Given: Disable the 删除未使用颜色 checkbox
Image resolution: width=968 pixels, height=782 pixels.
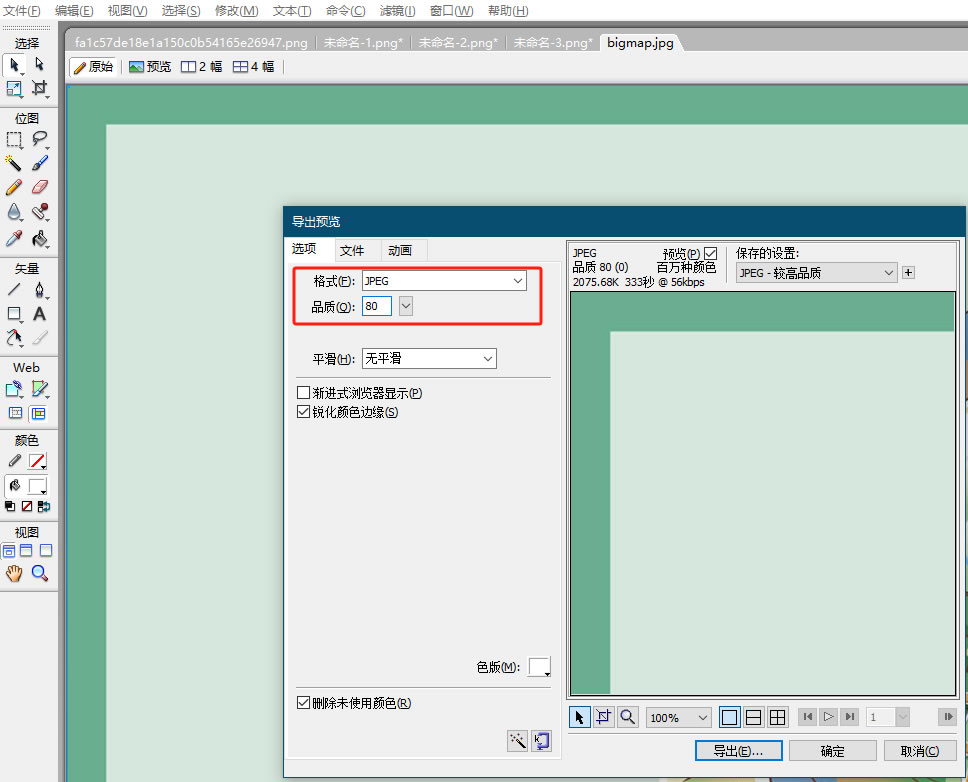Looking at the screenshot, I should (304, 703).
